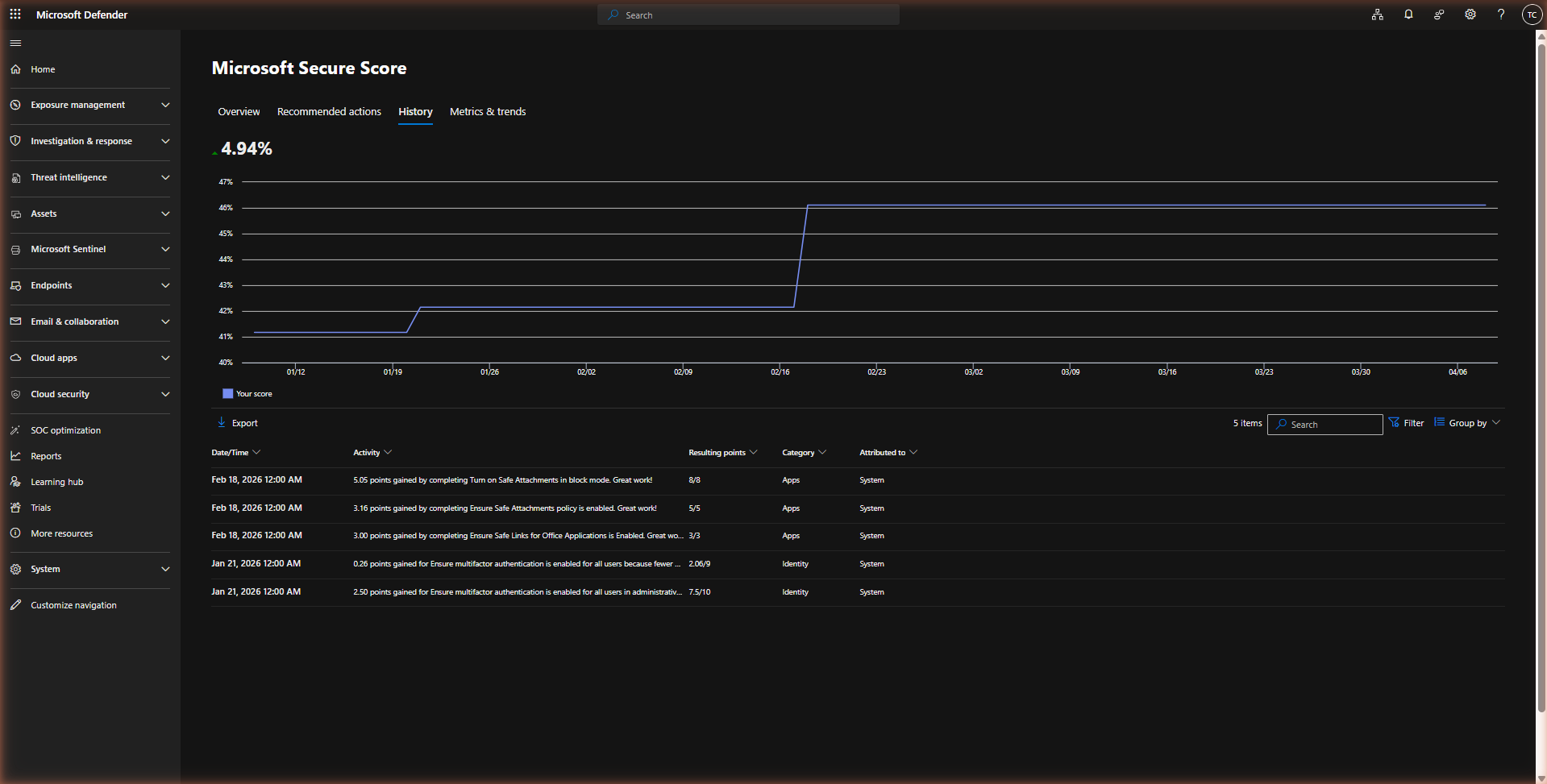
Task: Open Safe Links for Office Applications row
Action: [858, 536]
